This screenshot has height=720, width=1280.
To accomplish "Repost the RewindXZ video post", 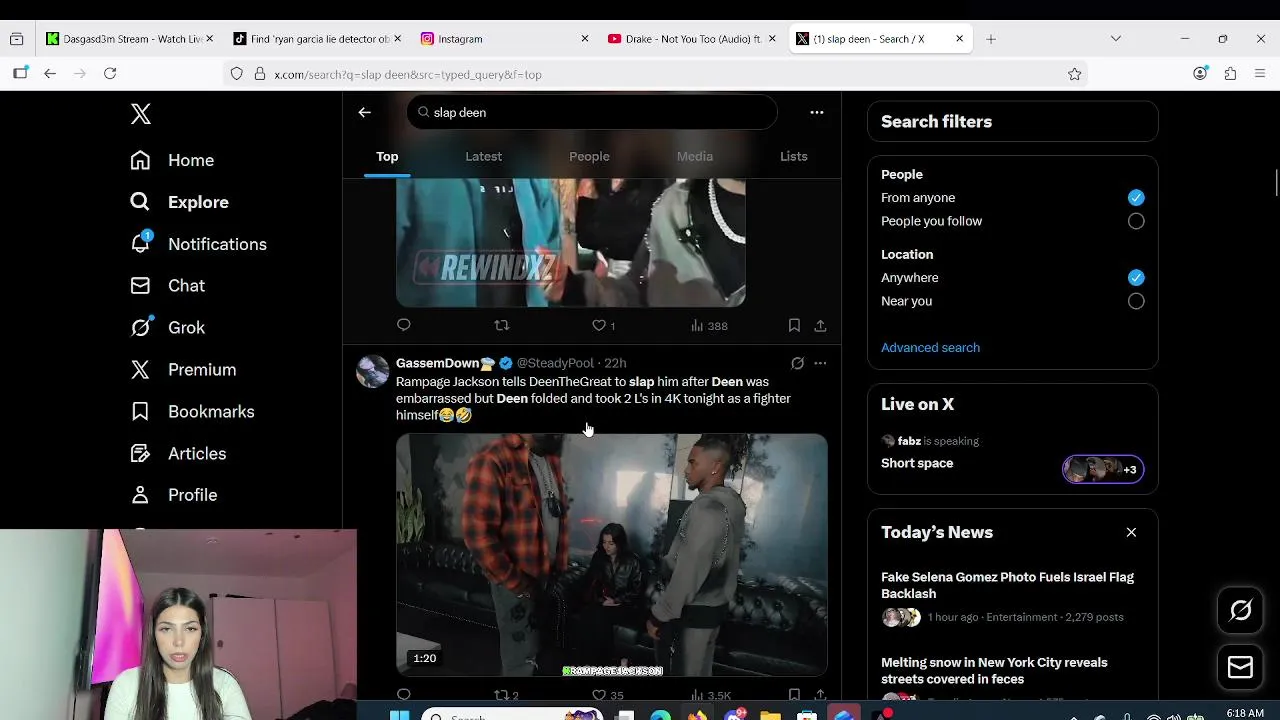I will tap(502, 325).
